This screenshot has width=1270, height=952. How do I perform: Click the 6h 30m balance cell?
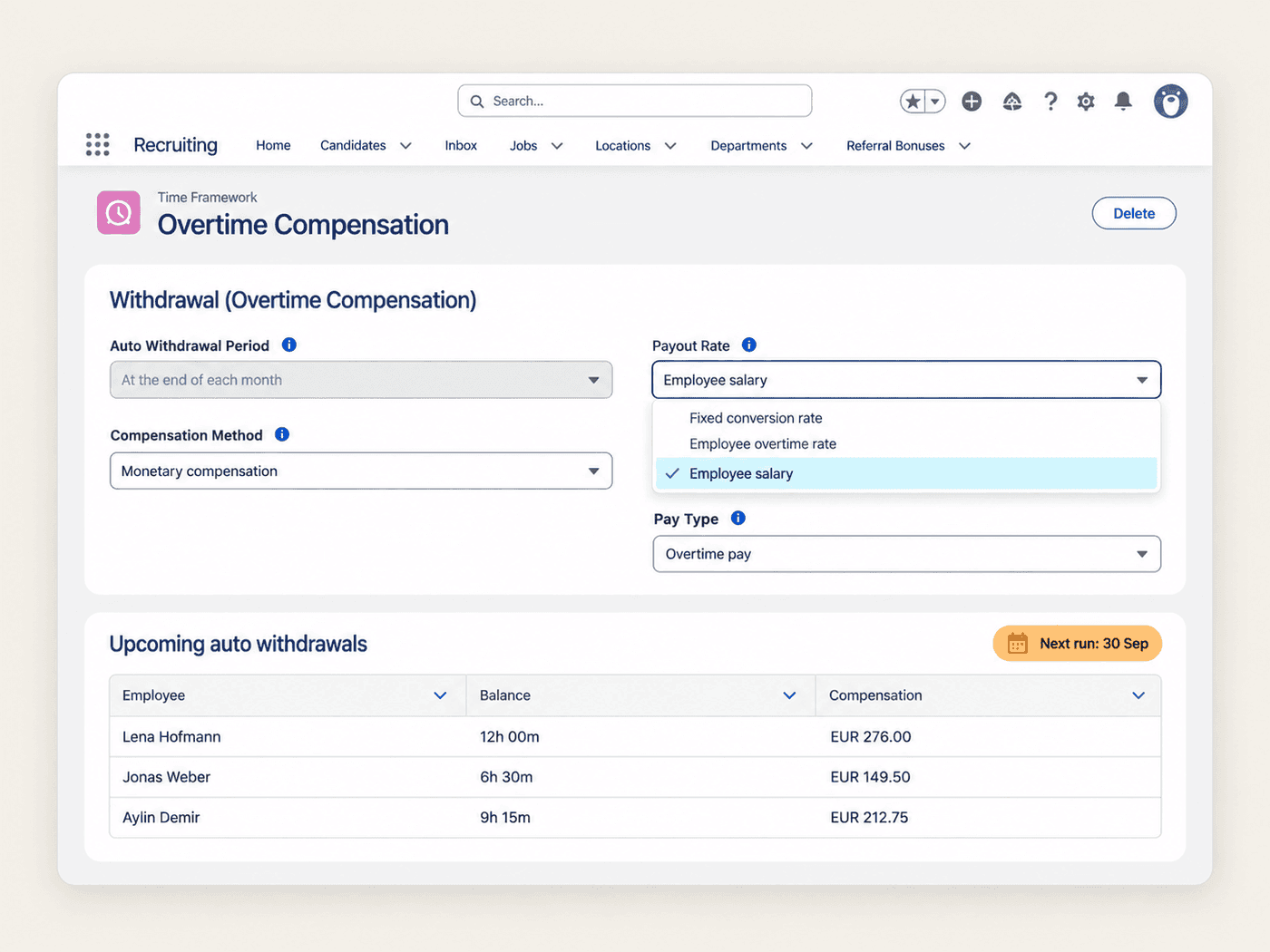(640, 777)
